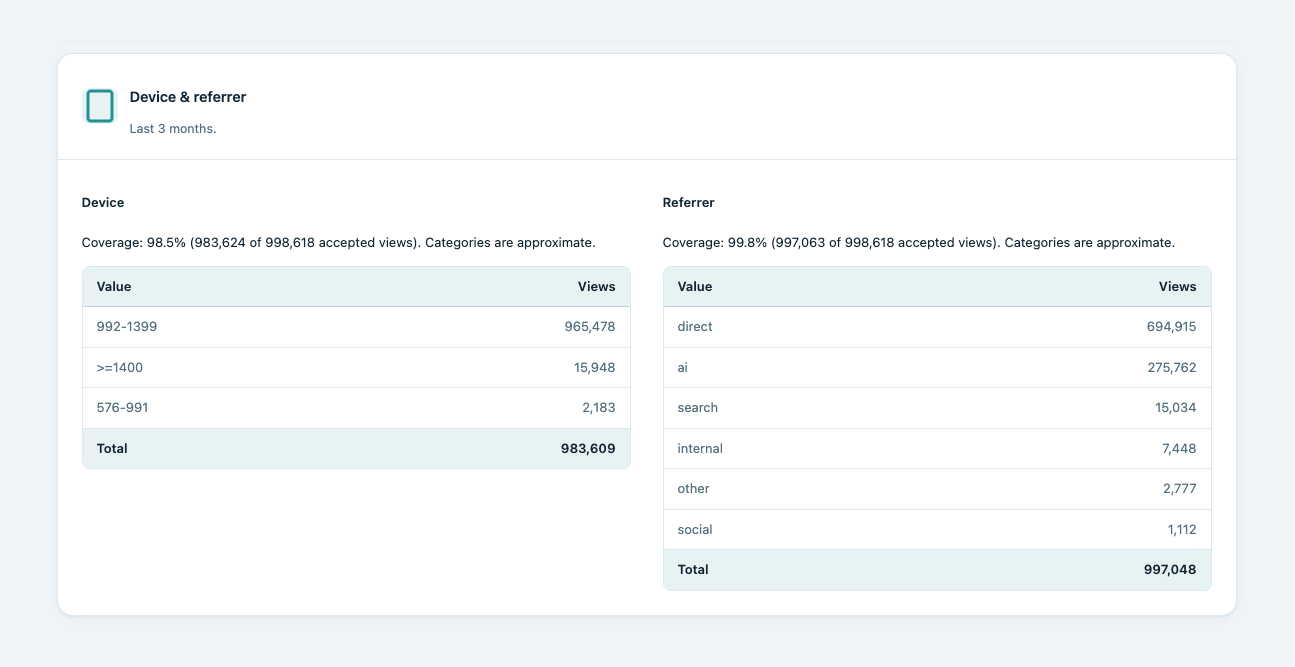Click the 'Total' label in the Device table

112,448
